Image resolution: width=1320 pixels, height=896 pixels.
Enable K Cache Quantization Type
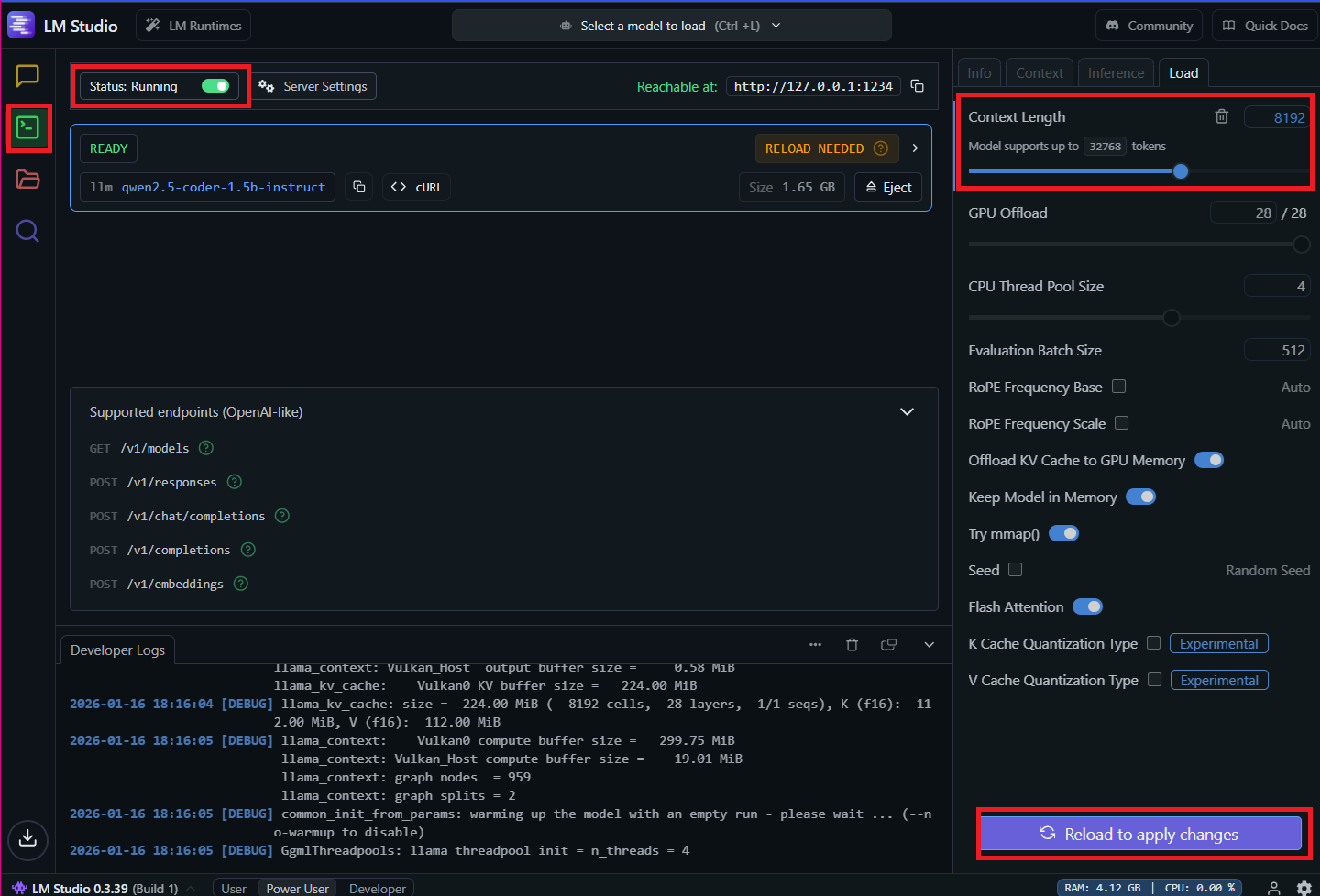(1153, 643)
